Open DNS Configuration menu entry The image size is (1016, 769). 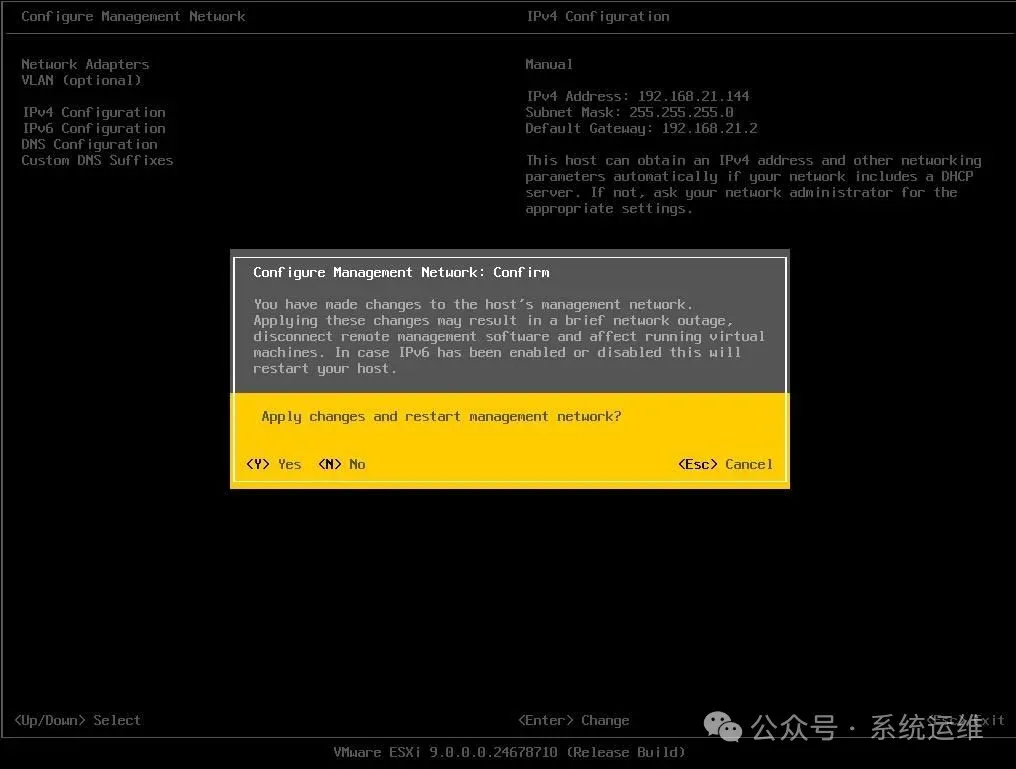(89, 144)
